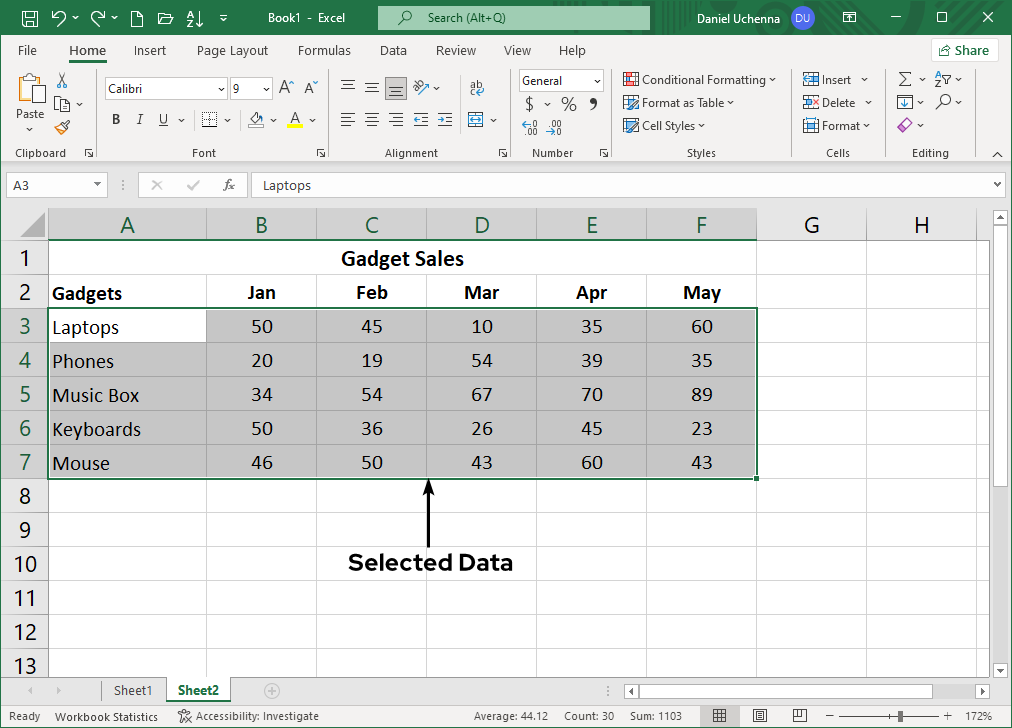Expand the Number Format dropdown showing General
Viewport: 1012px width, 728px height.
tap(595, 80)
